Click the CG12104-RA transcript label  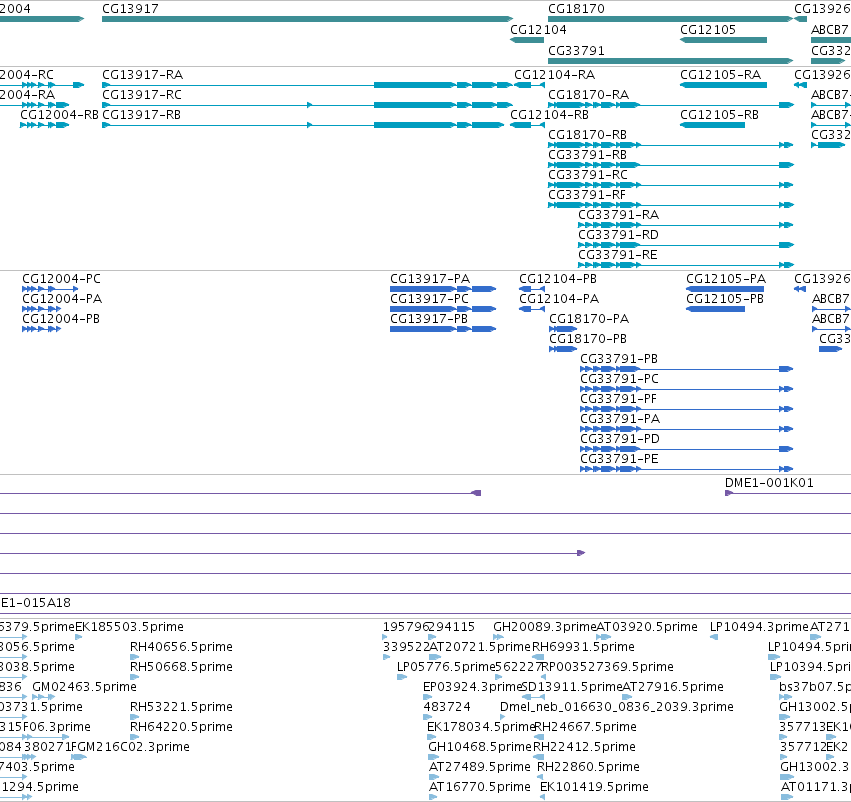click(555, 74)
